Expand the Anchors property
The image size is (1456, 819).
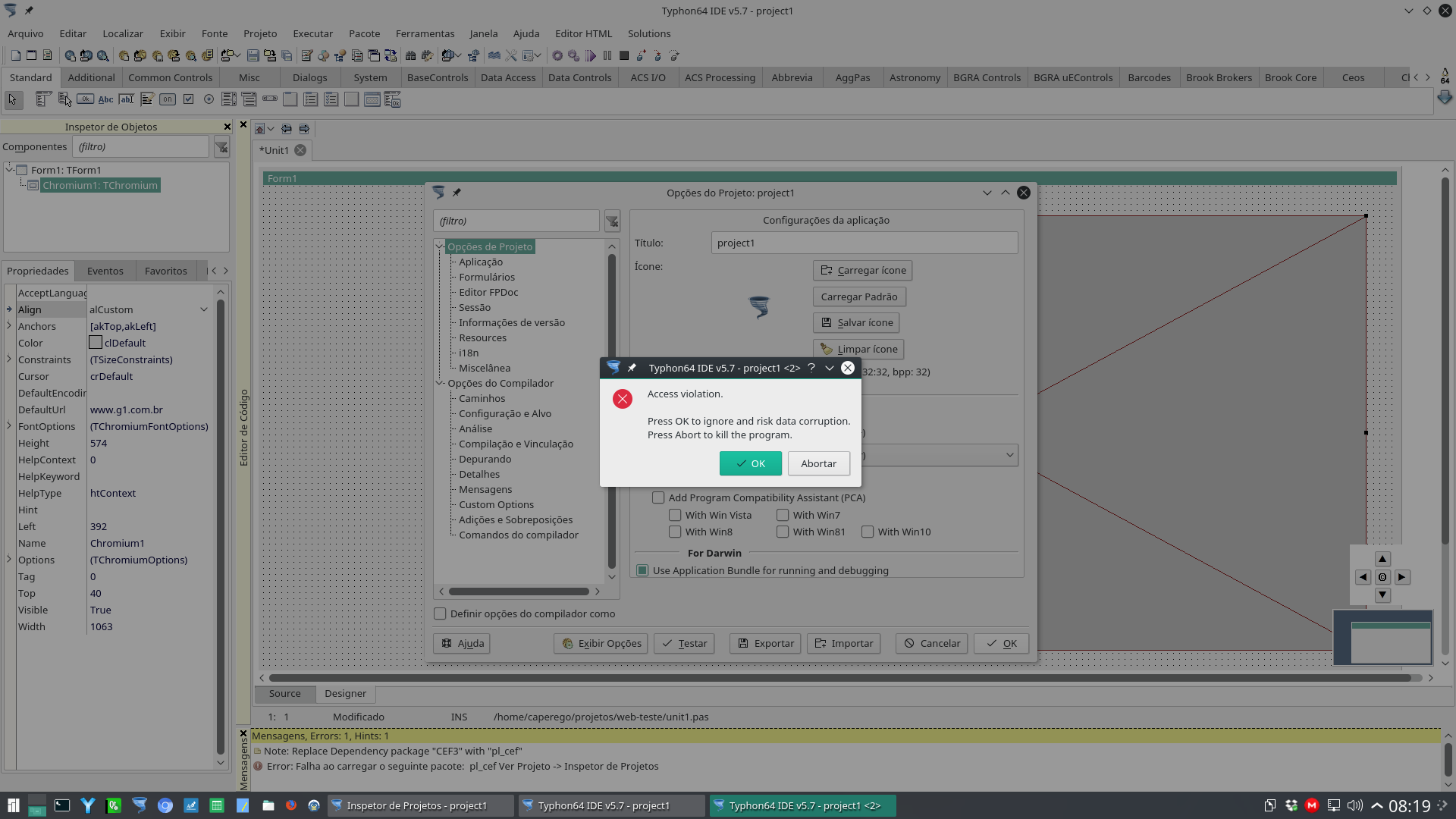point(9,326)
